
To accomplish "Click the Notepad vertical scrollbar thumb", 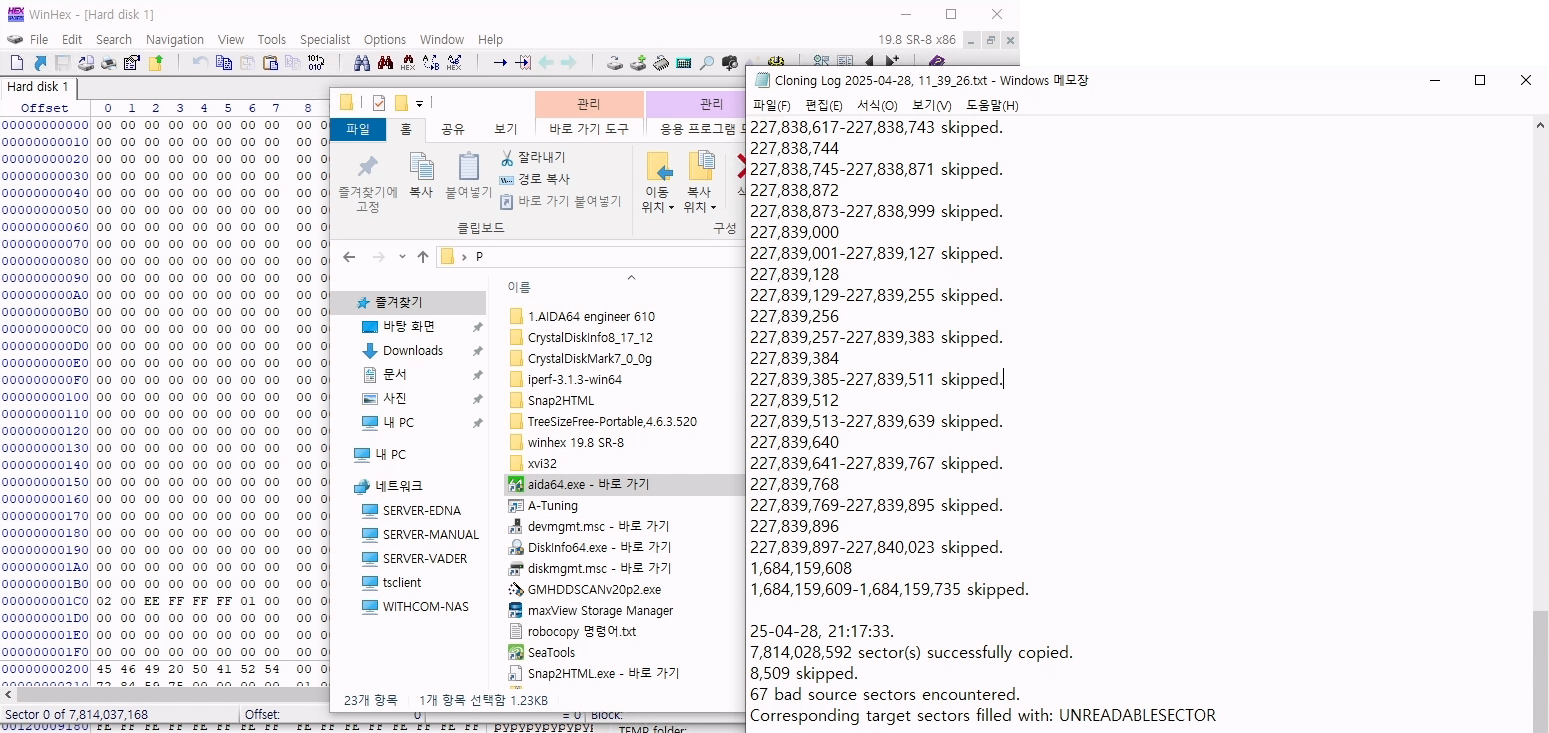I will point(1540,670).
